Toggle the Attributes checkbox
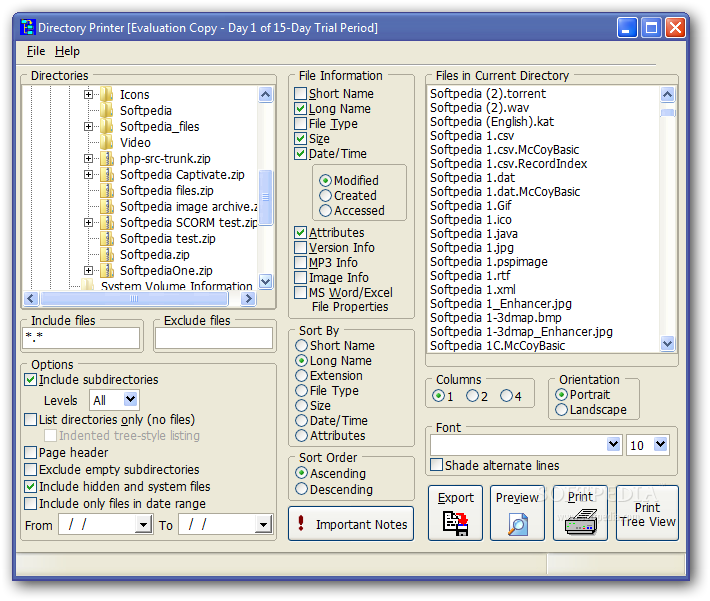The width and height of the screenshot is (710, 601). tap(300, 232)
